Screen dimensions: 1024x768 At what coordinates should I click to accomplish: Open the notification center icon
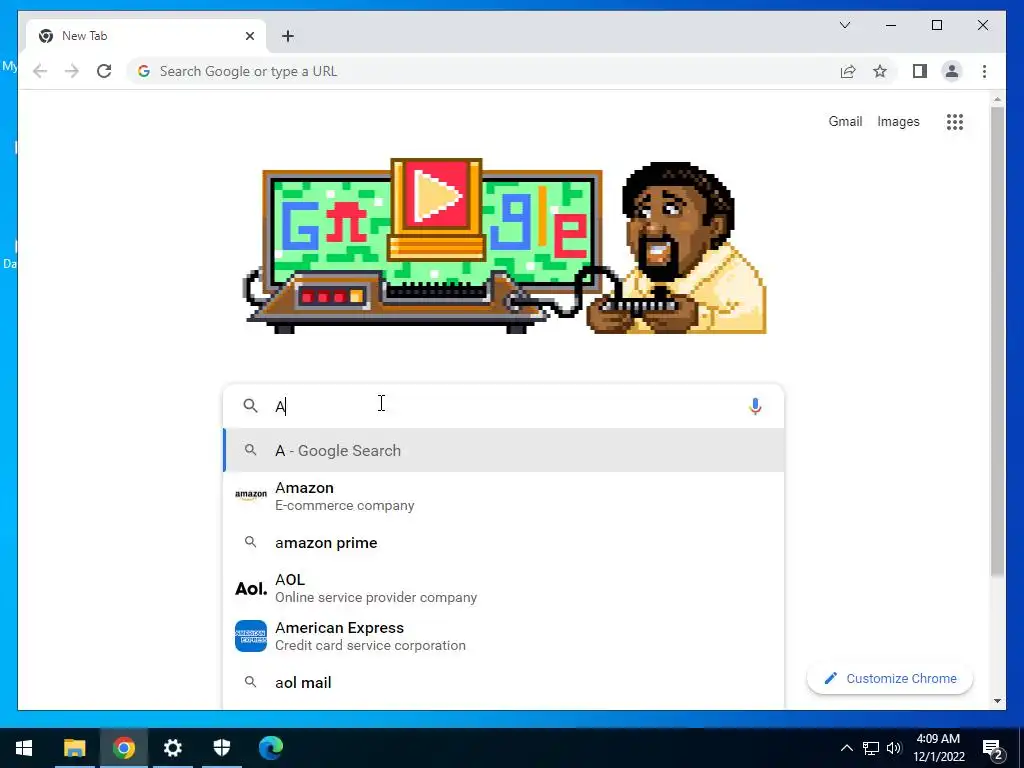(993, 749)
